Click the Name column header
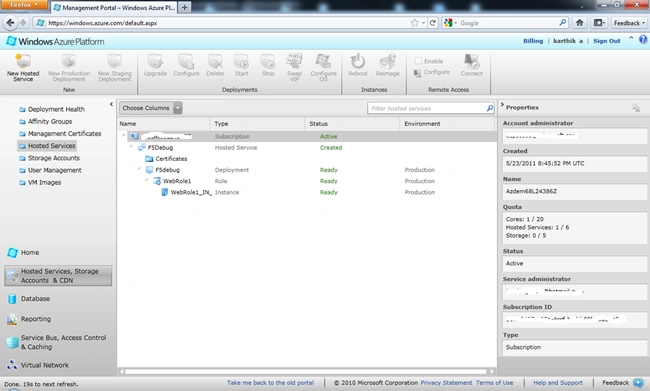 coord(164,124)
